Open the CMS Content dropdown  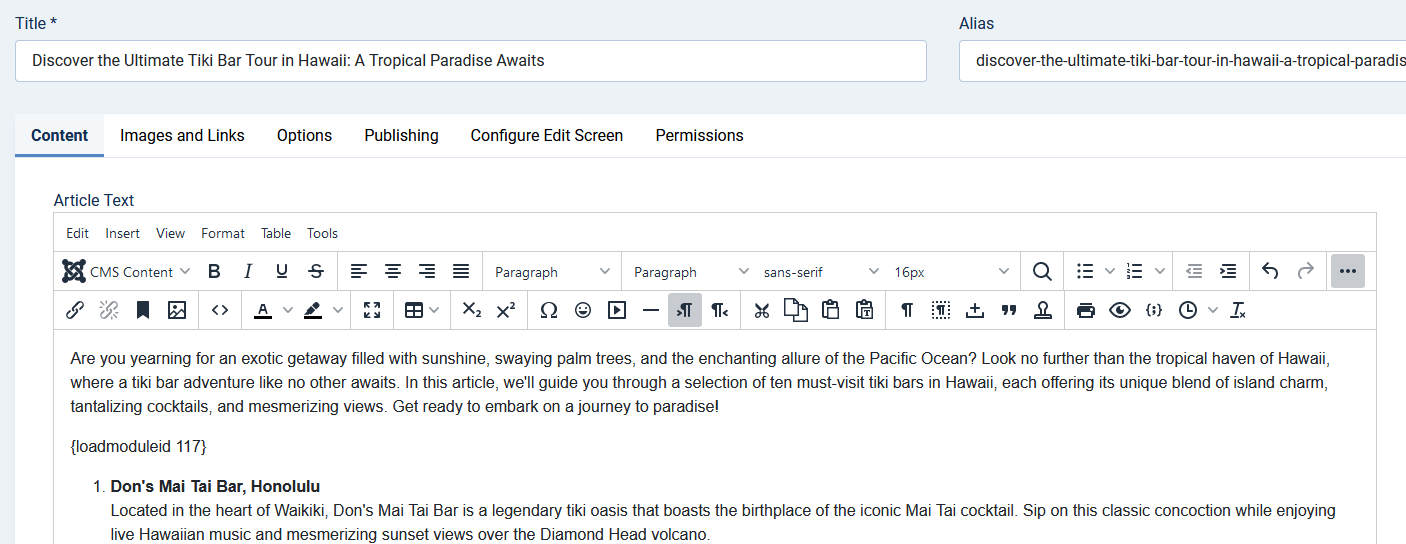coord(125,271)
